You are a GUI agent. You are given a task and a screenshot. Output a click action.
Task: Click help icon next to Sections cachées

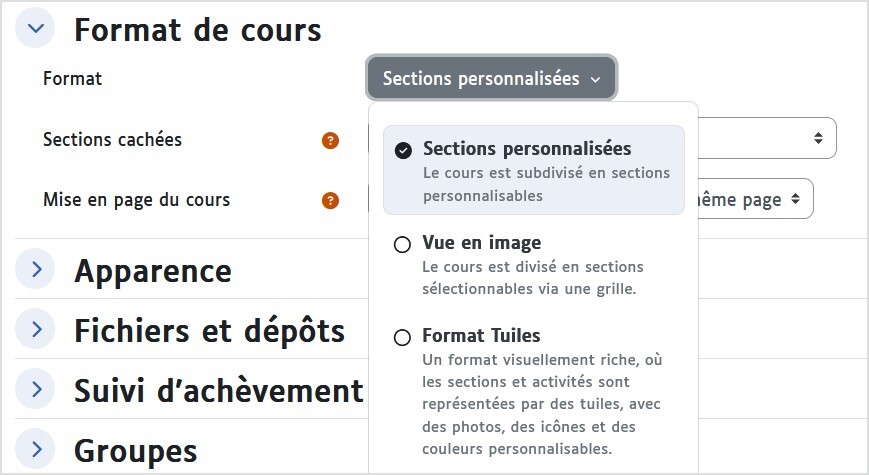pyautogui.click(x=330, y=141)
